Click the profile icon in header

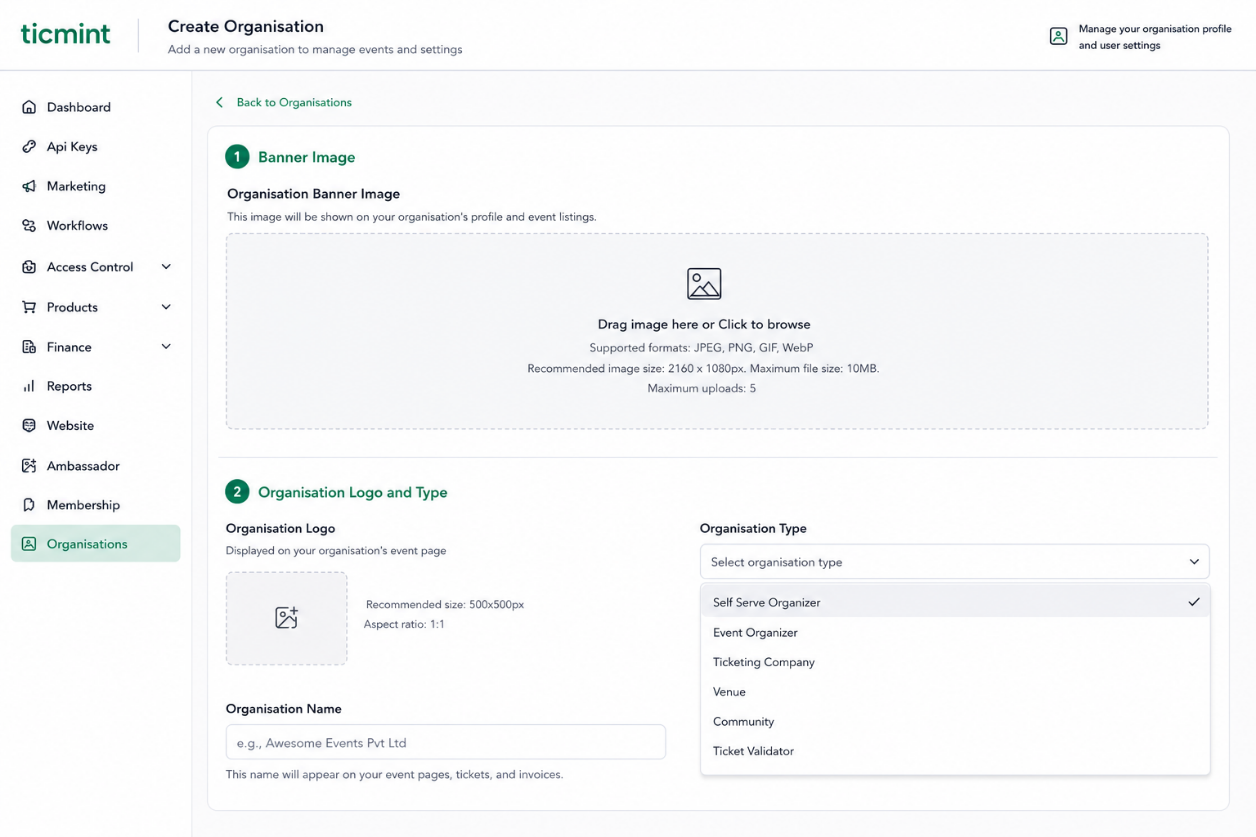point(1058,37)
